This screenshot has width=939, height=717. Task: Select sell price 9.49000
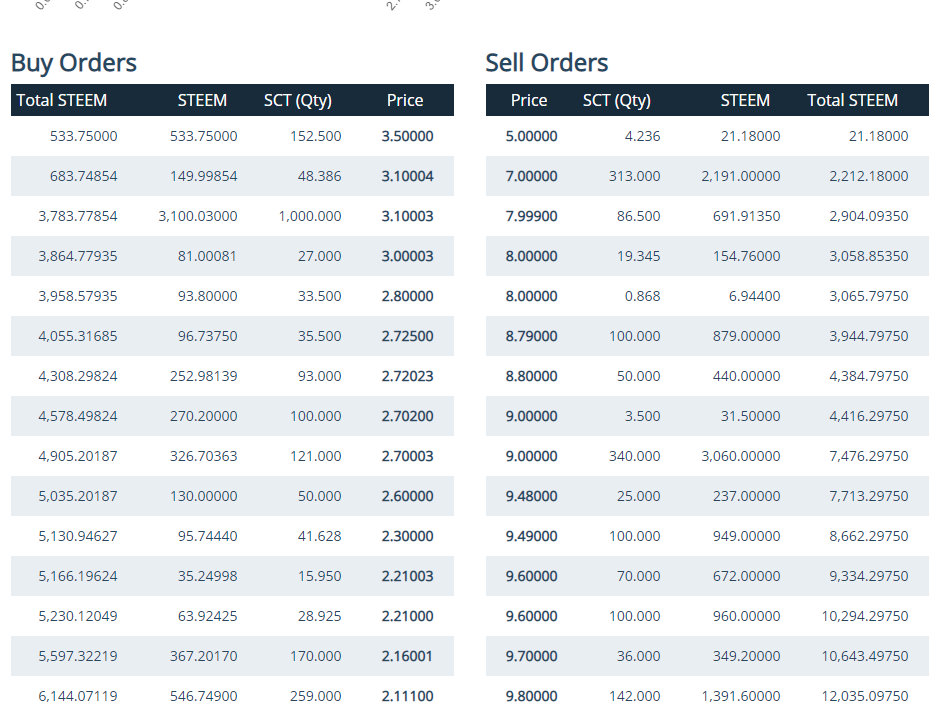pos(531,536)
